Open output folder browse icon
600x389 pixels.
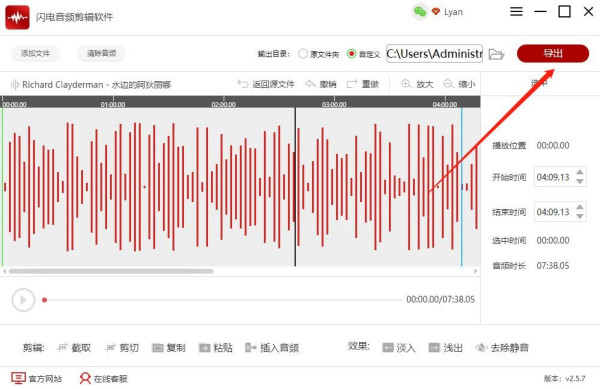tap(497, 54)
